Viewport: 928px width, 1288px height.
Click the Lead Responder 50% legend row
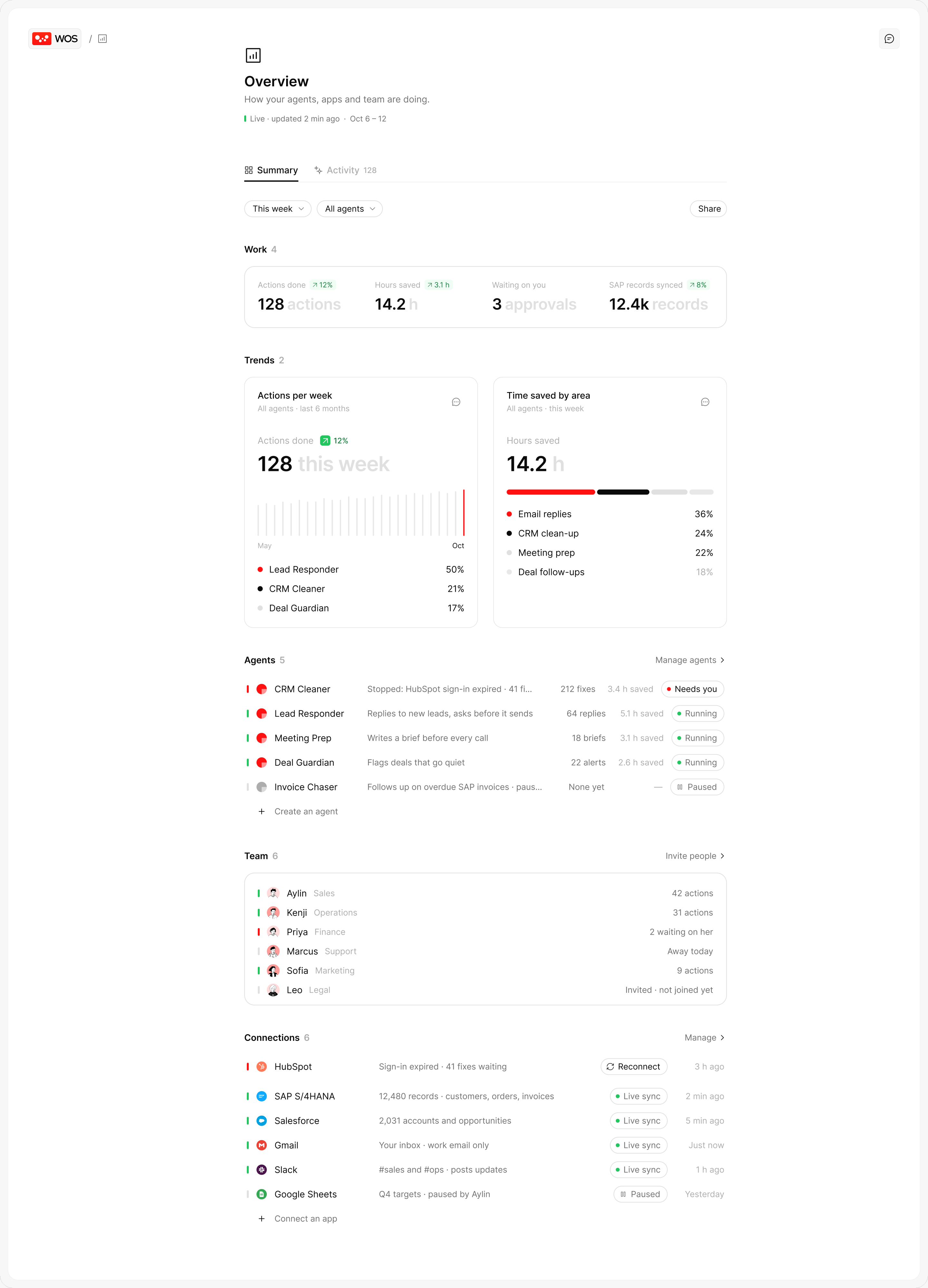[361, 569]
